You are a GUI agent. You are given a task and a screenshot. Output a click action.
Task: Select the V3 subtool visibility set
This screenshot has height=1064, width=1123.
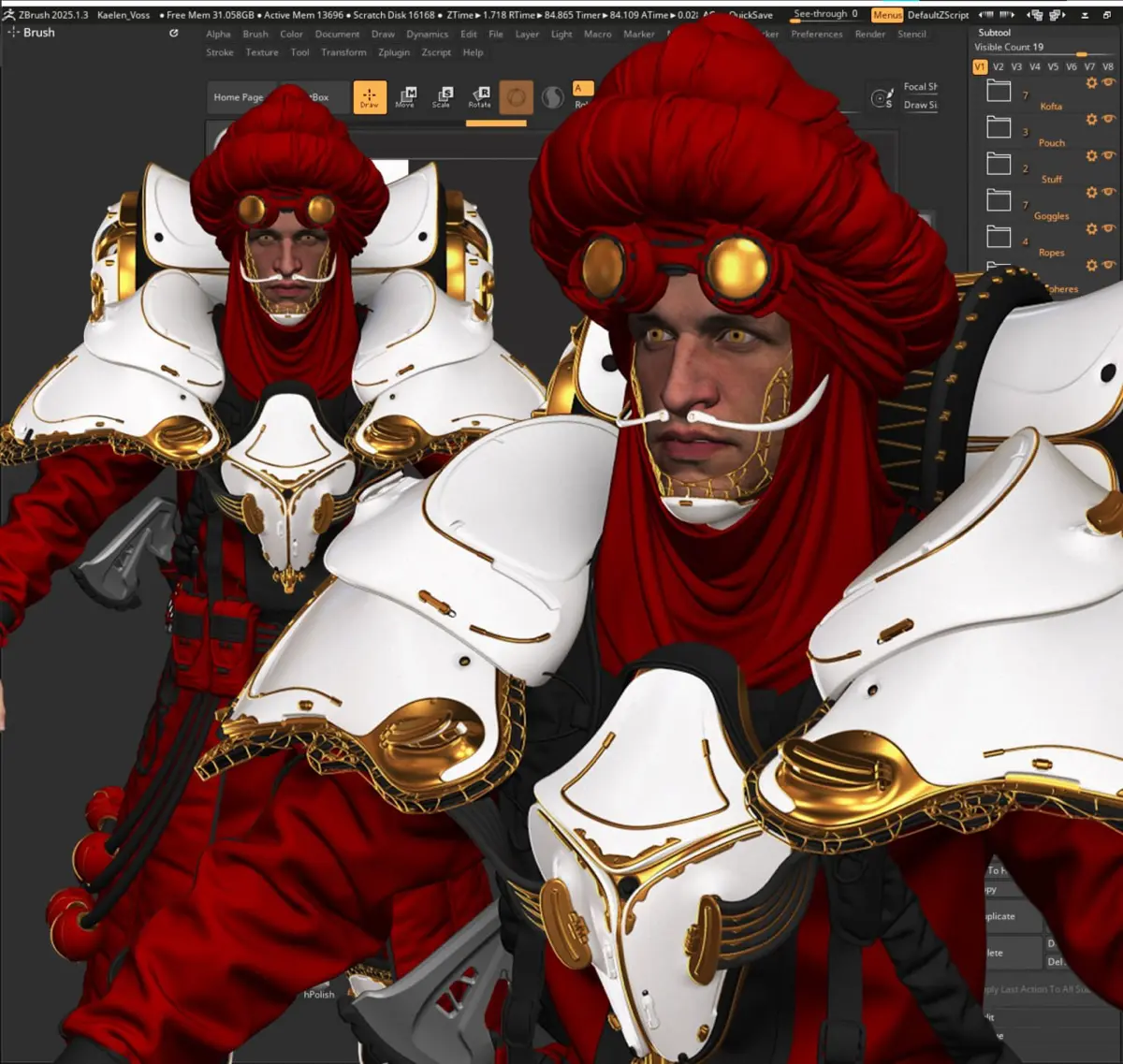[1016, 66]
